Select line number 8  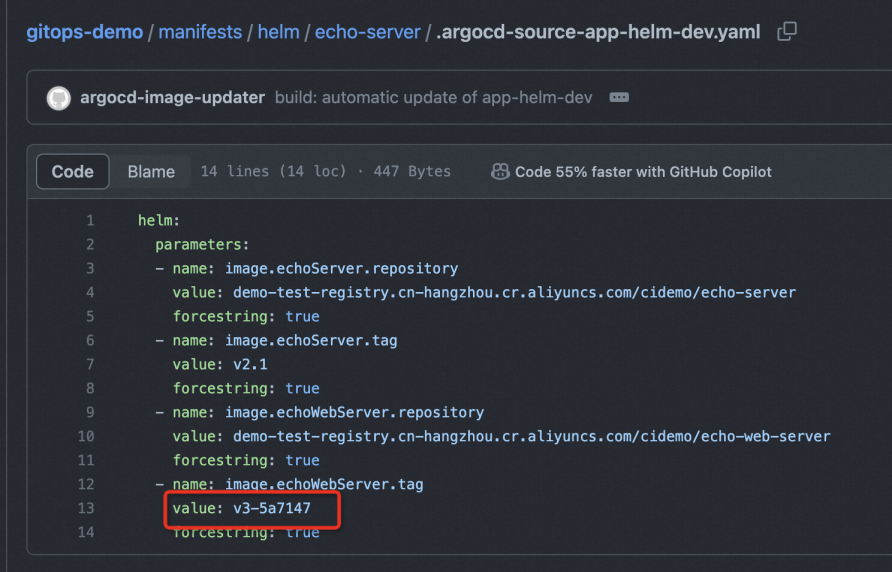tap(90, 388)
